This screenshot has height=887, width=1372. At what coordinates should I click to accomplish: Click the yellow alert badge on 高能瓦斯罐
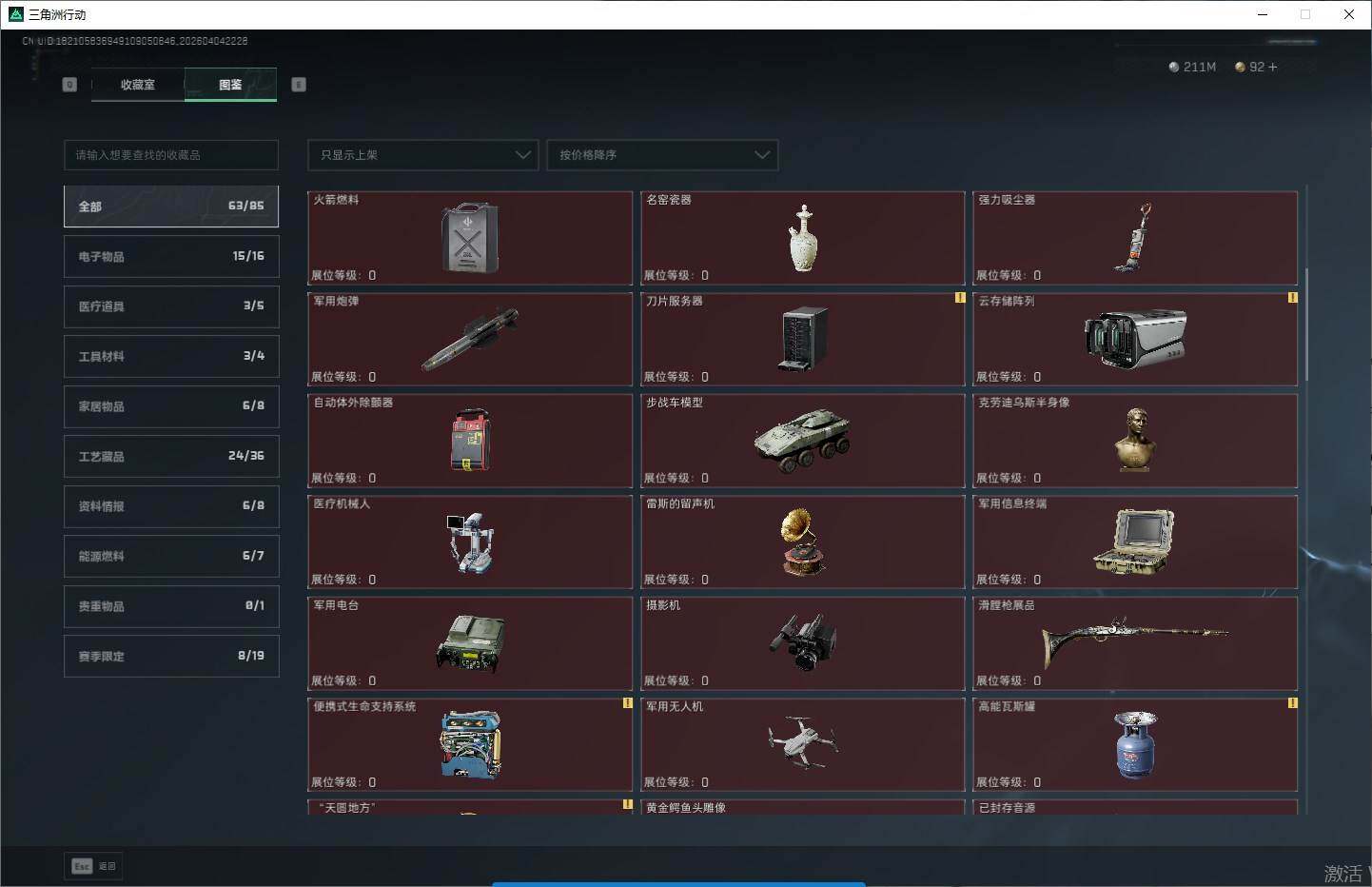[x=1292, y=703]
